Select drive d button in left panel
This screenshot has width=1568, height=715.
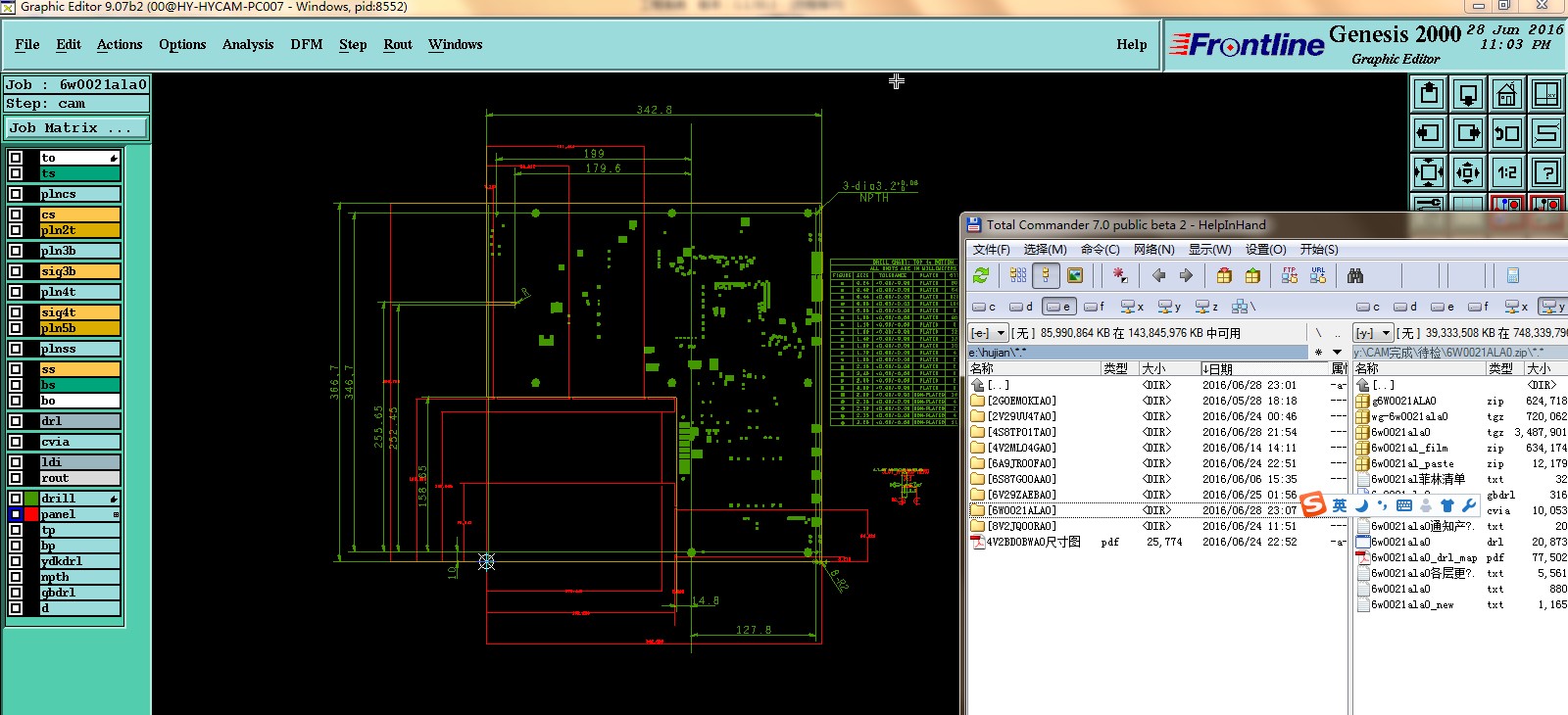pyautogui.click(x=1021, y=307)
